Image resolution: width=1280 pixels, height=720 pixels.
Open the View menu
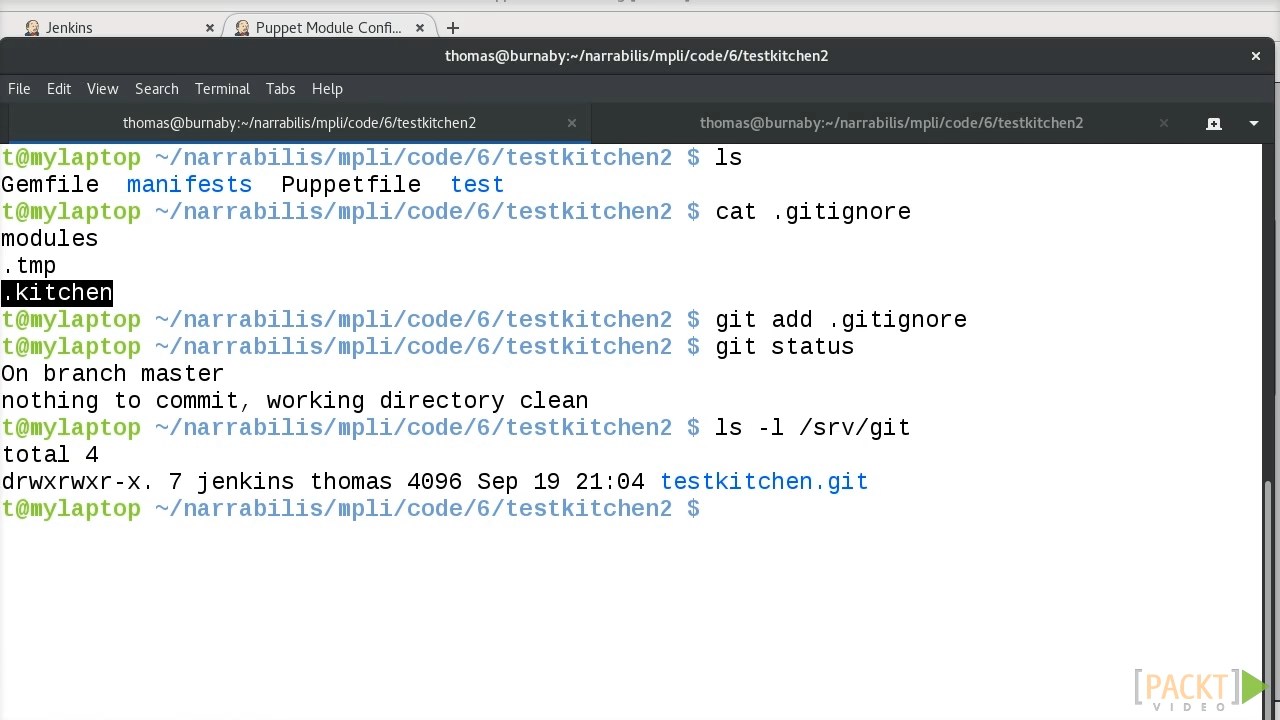click(x=102, y=89)
